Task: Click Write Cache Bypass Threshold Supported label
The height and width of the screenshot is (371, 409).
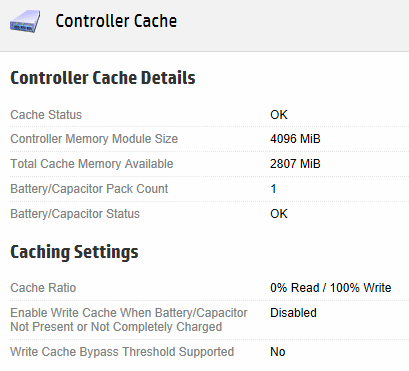Action: tap(122, 352)
